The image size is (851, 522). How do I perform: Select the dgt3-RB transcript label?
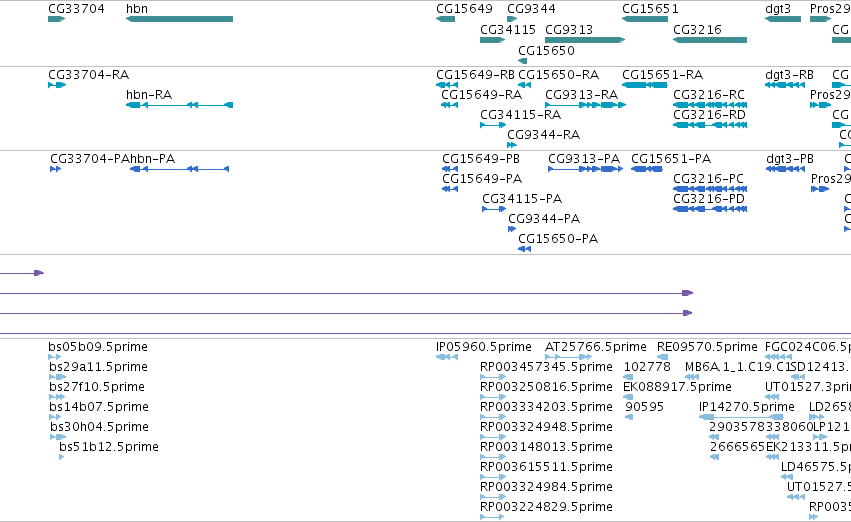tap(789, 74)
